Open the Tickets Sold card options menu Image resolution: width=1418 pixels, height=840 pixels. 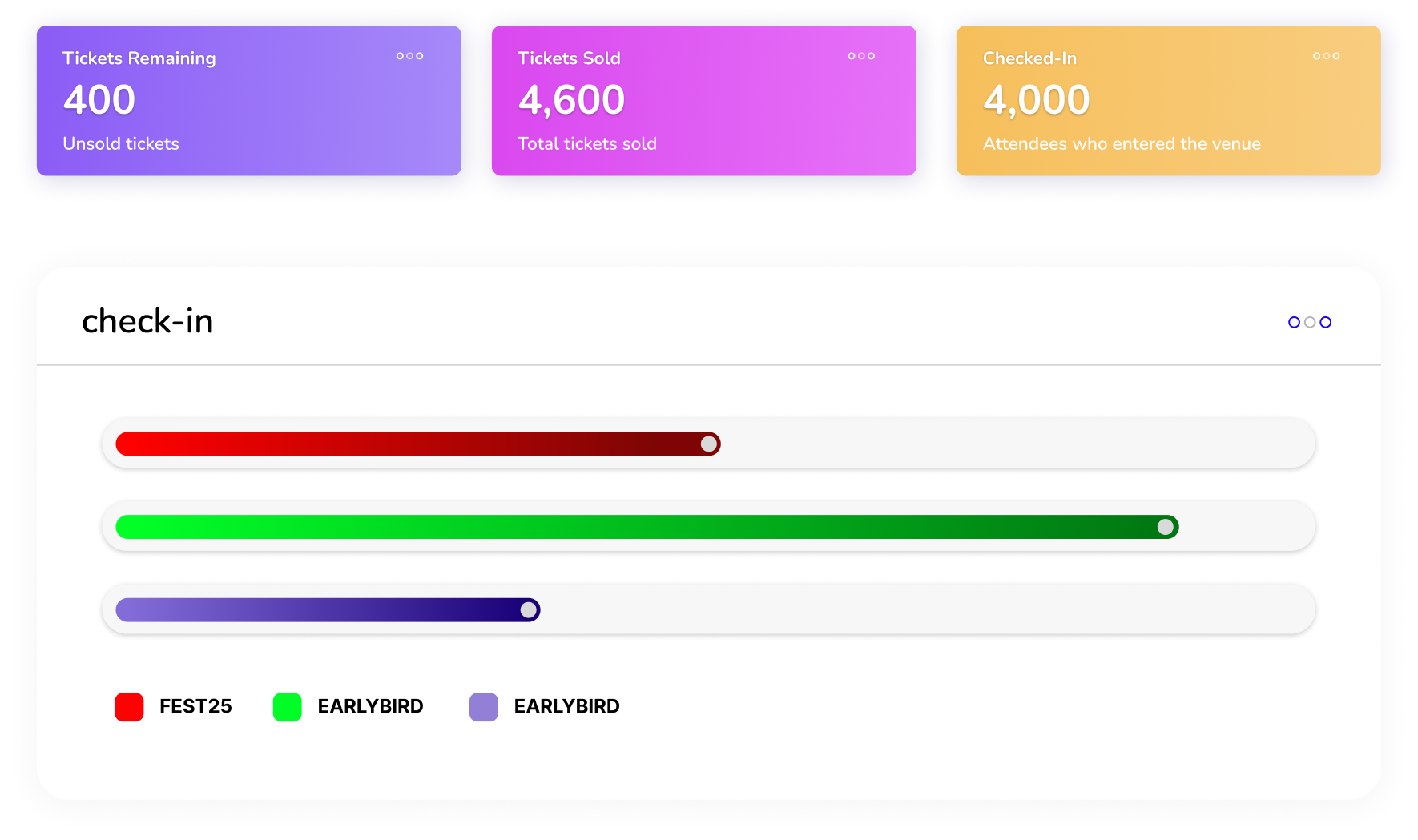[861, 56]
